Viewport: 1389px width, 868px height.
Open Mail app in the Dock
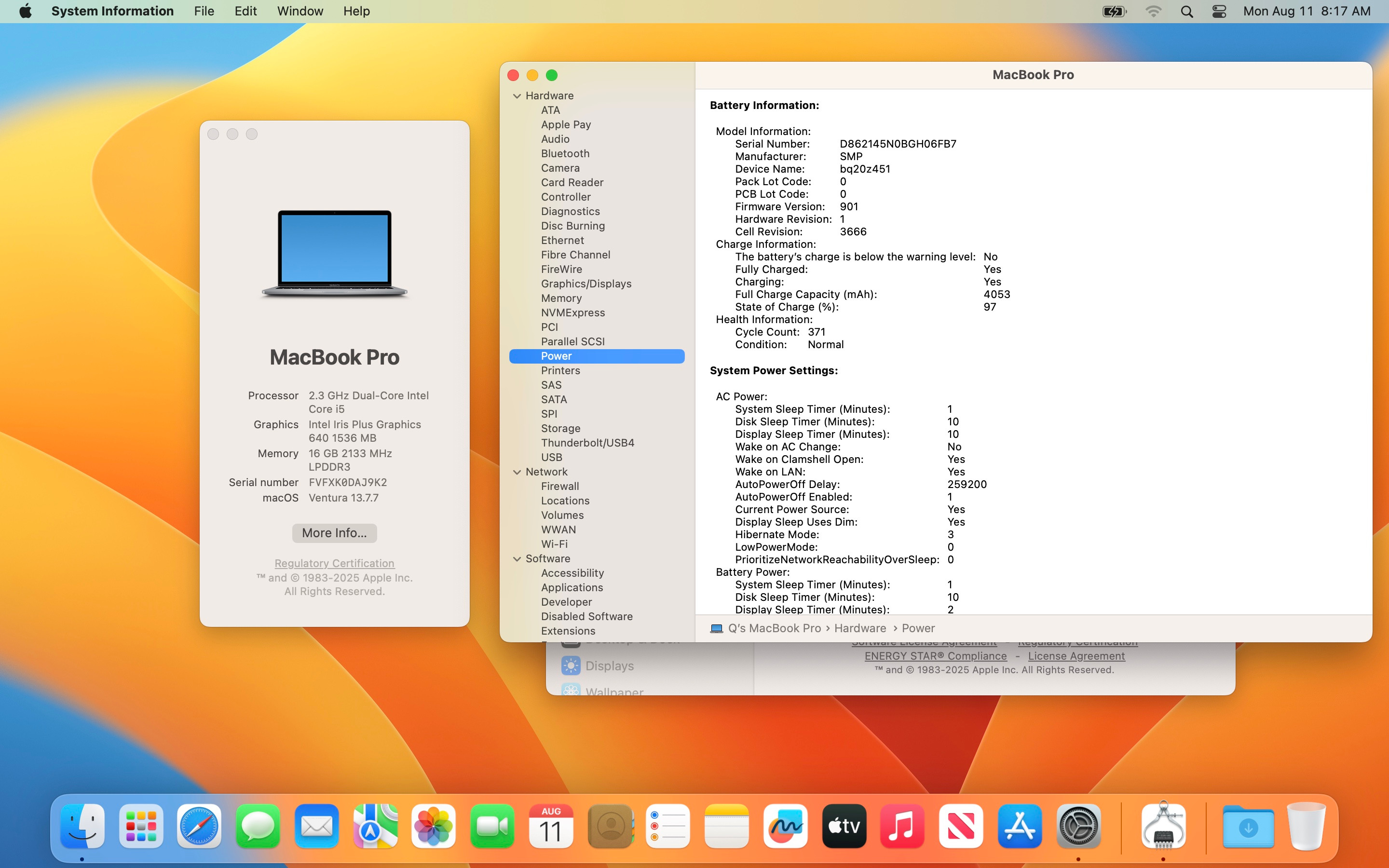(317, 826)
